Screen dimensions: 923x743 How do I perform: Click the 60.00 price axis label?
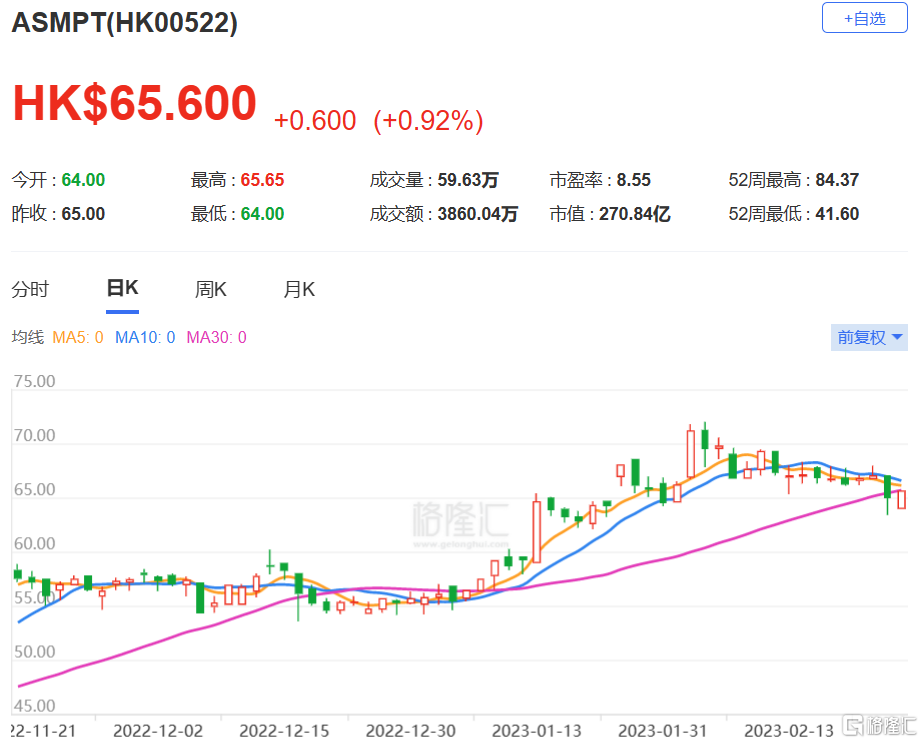pos(34,543)
